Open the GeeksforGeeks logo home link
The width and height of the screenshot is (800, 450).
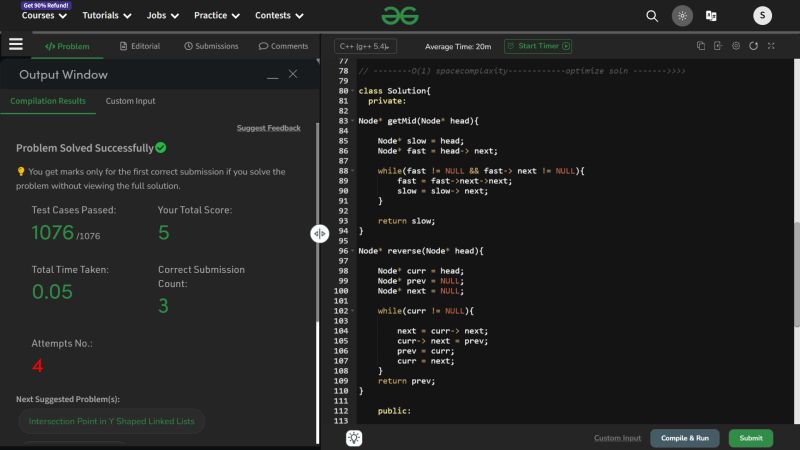[x=400, y=16]
